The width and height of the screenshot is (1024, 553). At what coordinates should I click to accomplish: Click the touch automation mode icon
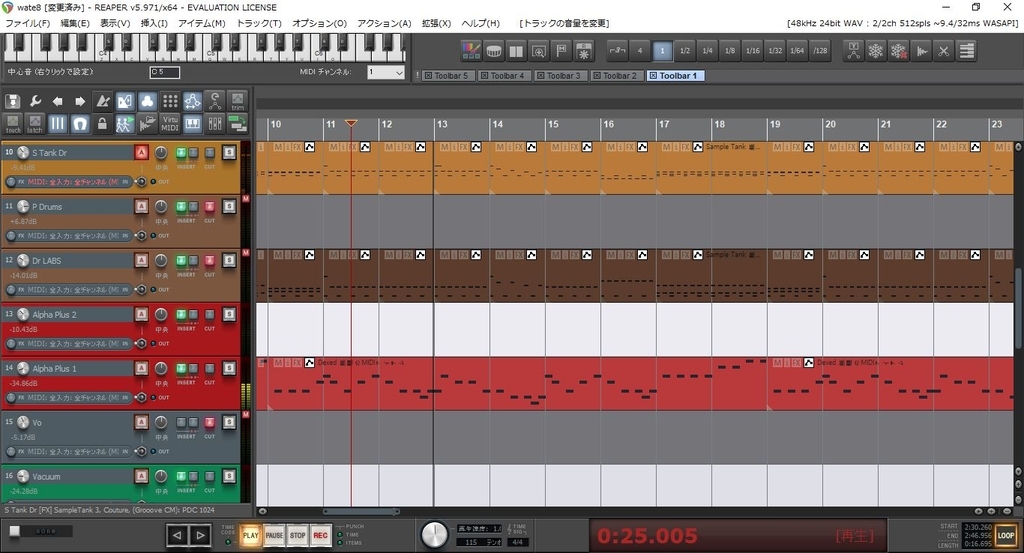click(x=12, y=123)
